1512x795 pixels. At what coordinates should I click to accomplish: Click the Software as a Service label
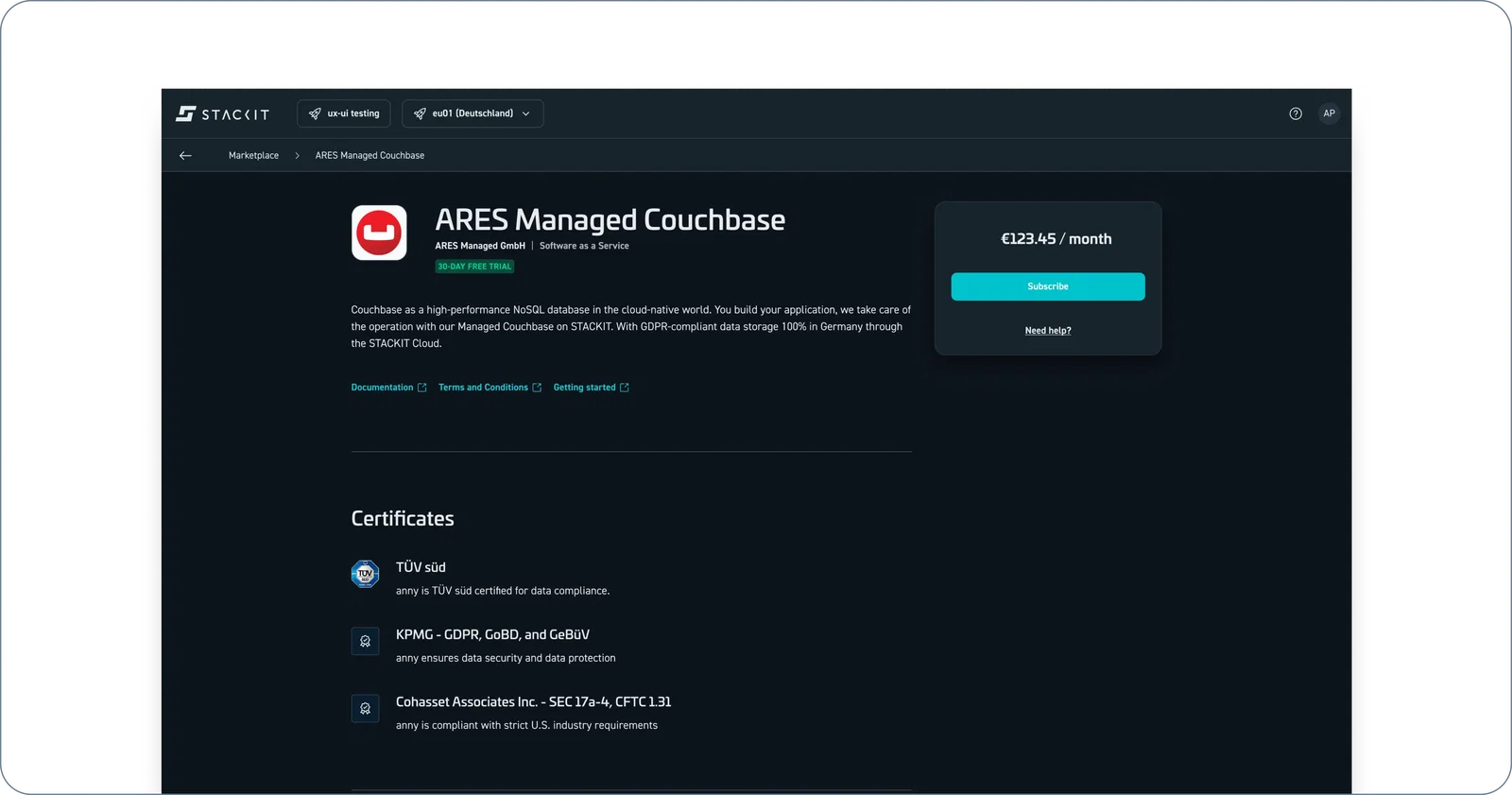(x=584, y=246)
